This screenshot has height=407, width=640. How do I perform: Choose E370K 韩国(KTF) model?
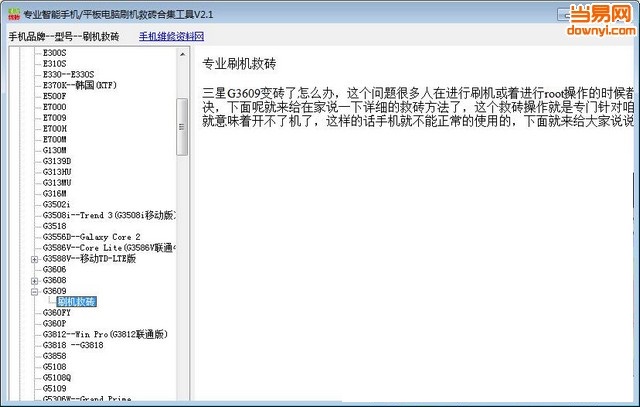[79, 85]
